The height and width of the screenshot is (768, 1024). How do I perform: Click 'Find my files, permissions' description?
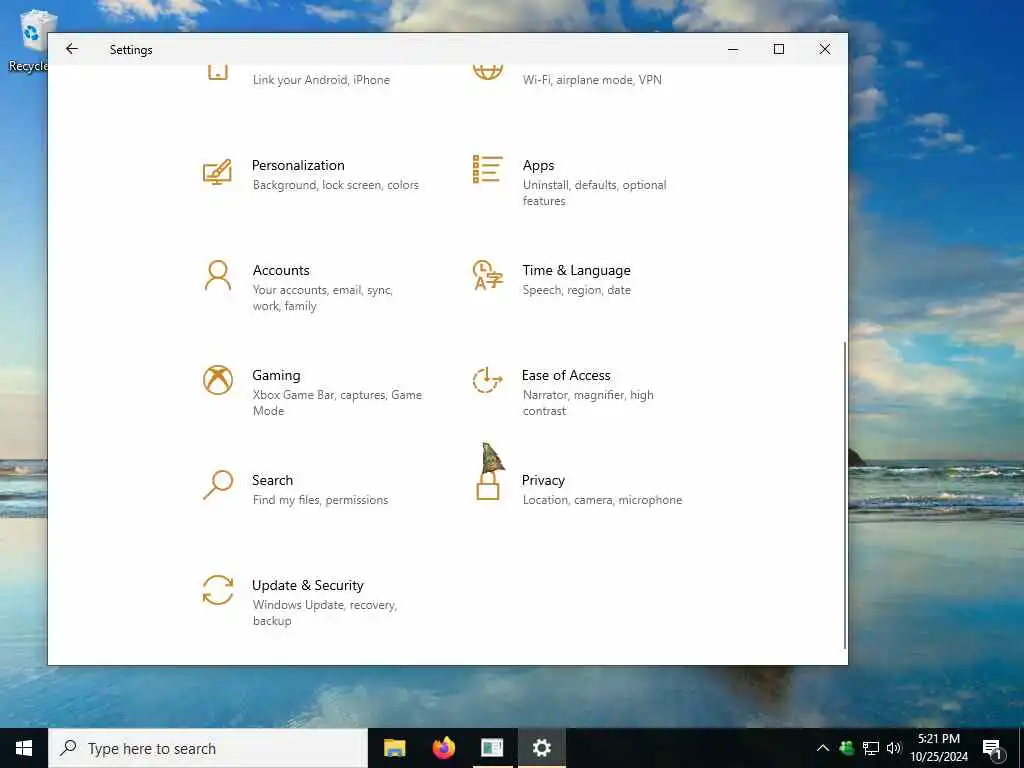point(320,500)
